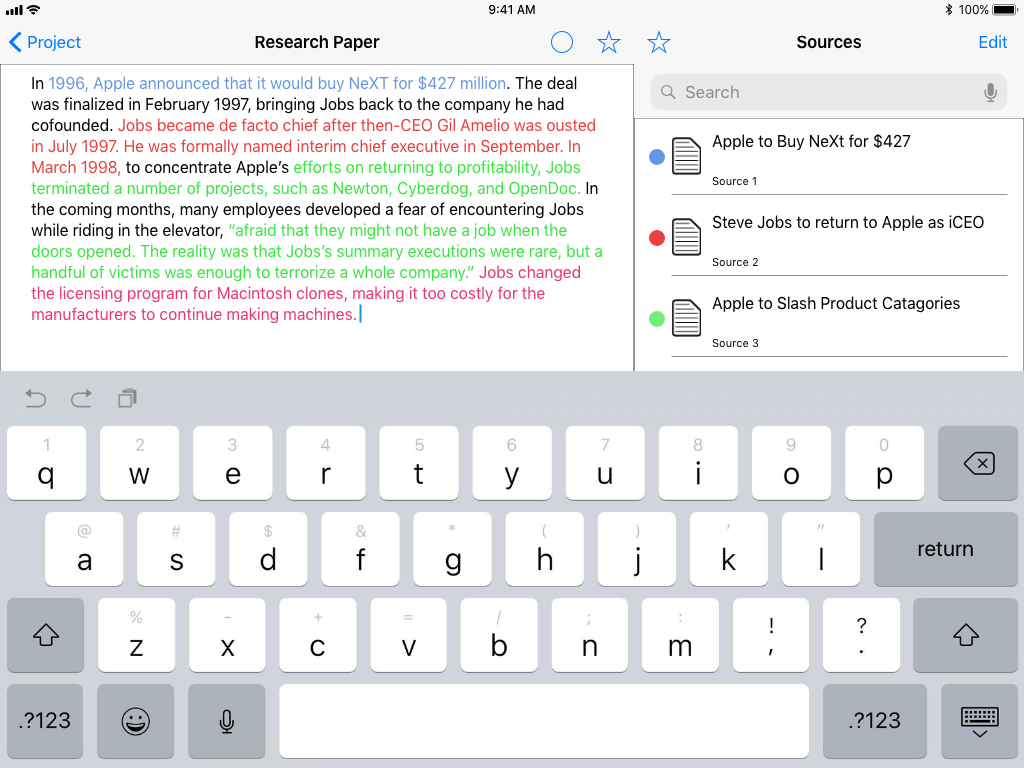Go back to Project

tap(45, 42)
